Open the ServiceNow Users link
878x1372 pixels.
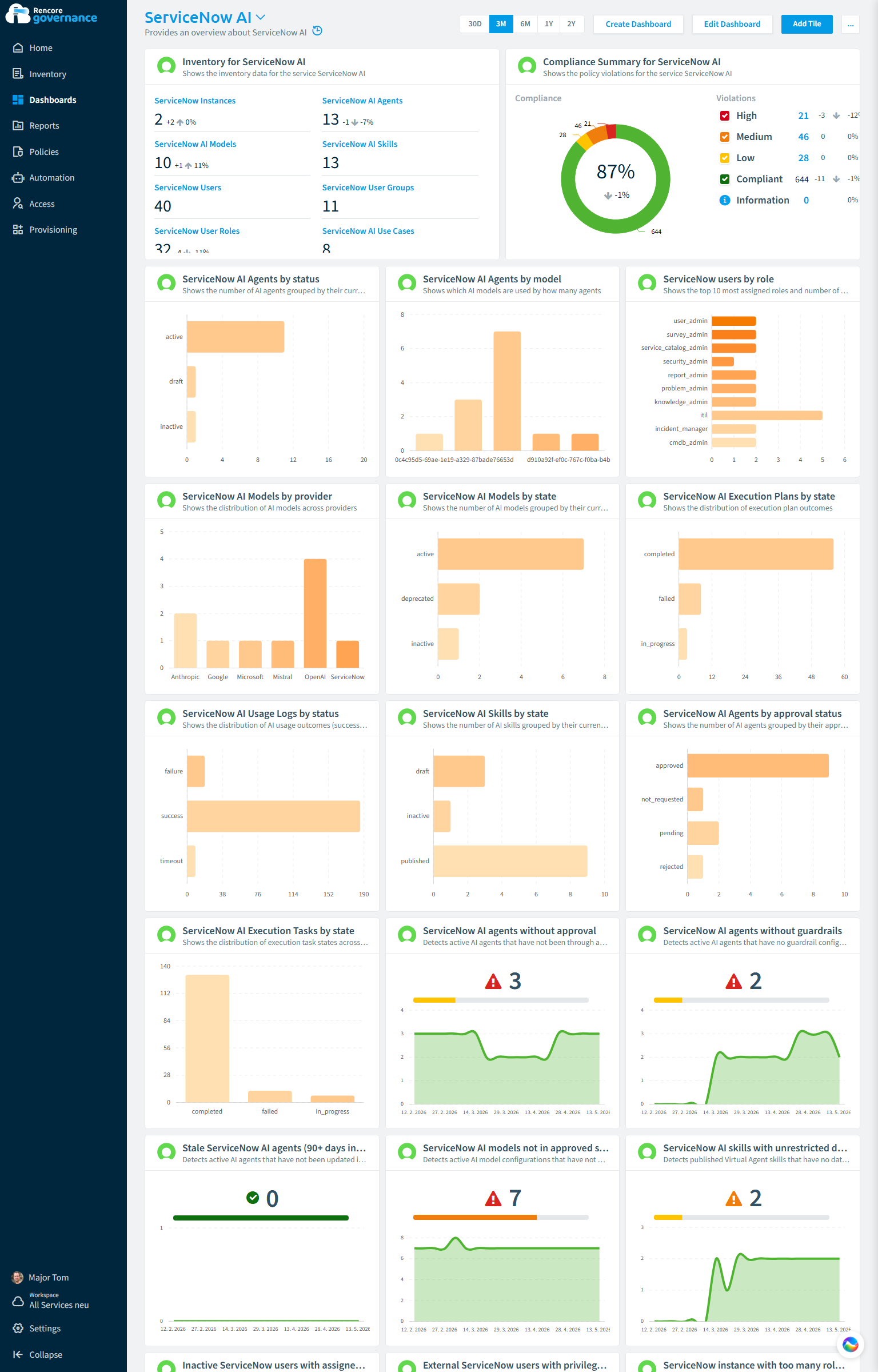(x=187, y=188)
